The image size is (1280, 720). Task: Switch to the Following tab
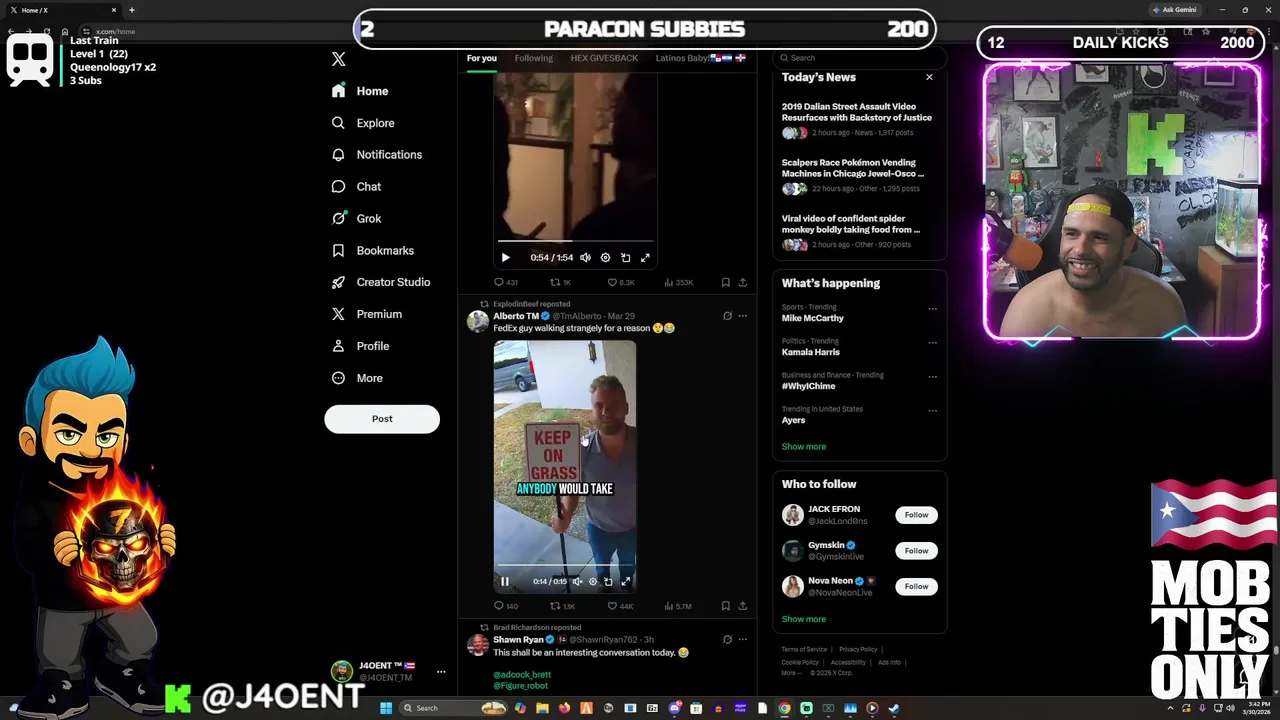pos(533,58)
